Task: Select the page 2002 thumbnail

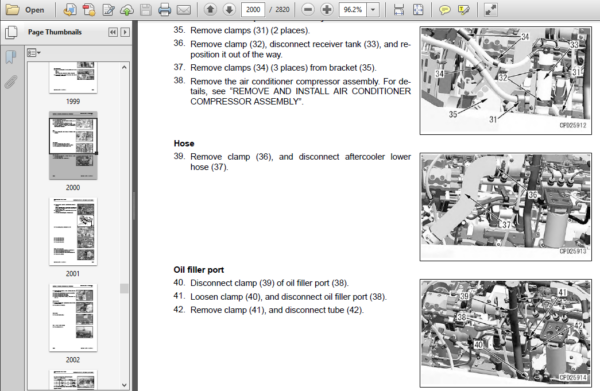Action: [x=73, y=318]
